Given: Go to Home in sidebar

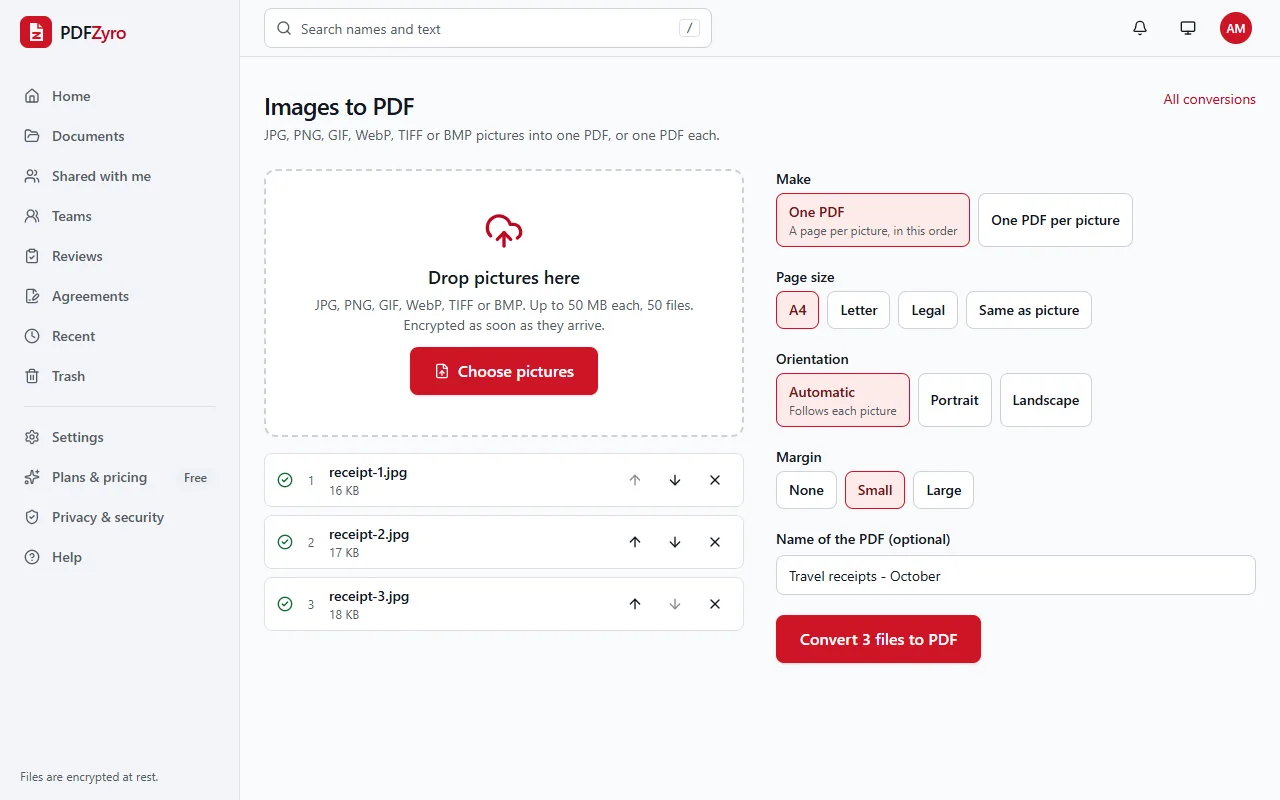Looking at the screenshot, I should pos(120,96).
